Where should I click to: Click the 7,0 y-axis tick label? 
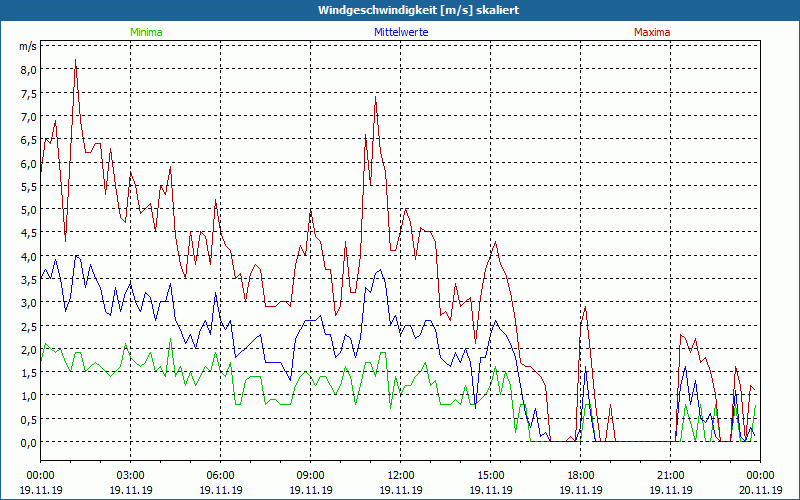tap(26, 117)
